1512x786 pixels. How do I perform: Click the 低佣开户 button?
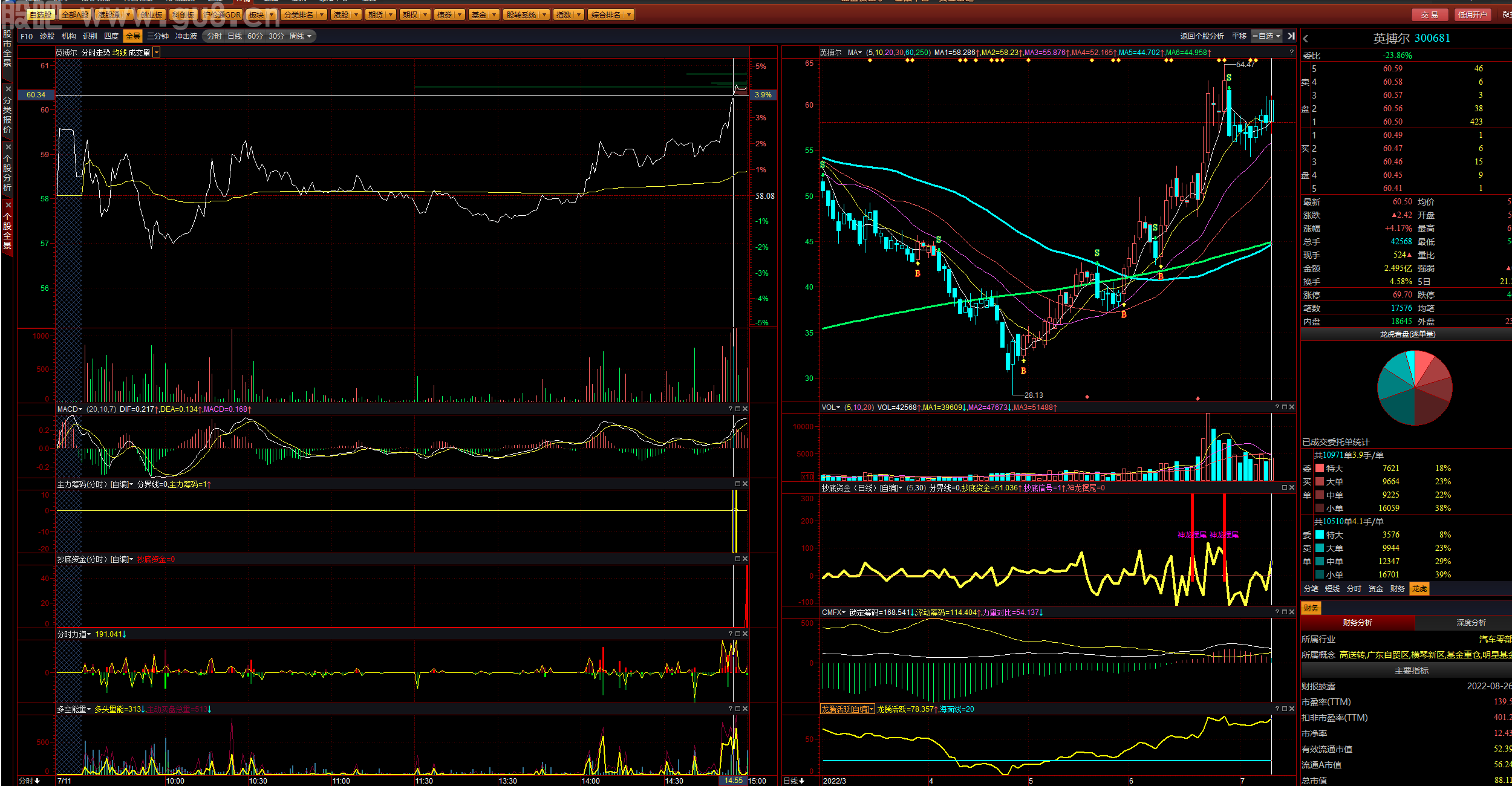(1472, 15)
